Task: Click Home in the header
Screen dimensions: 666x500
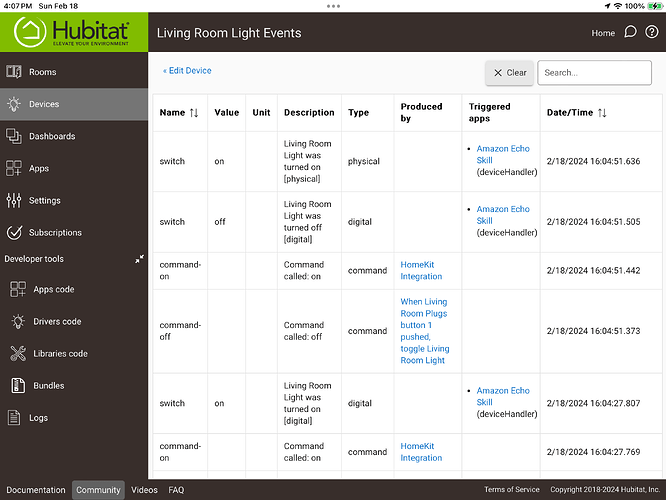Action: click(603, 33)
